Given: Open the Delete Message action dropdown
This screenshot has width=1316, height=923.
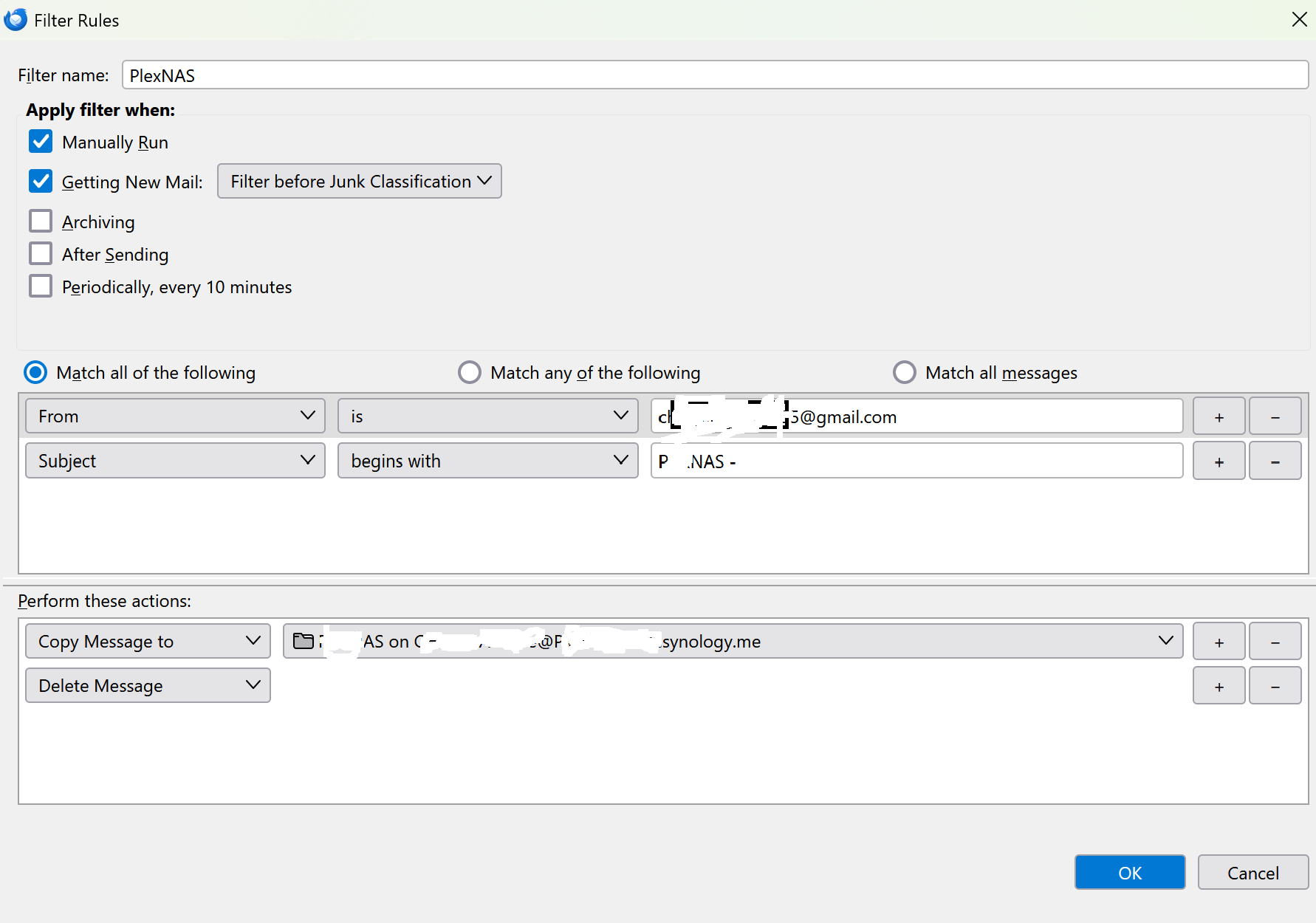Looking at the screenshot, I should coord(148,685).
